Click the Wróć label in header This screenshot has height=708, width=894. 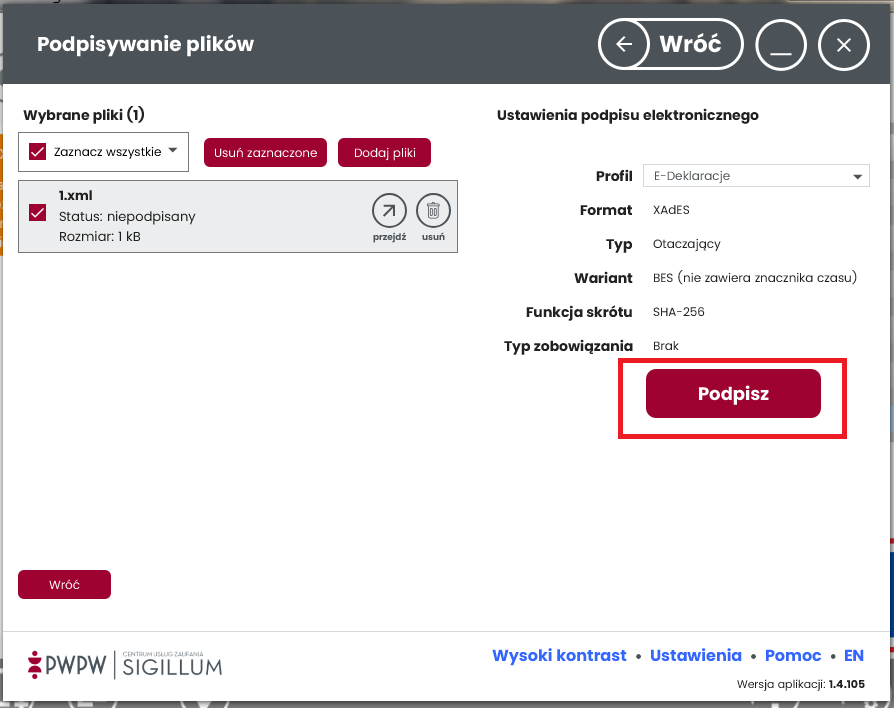point(690,45)
